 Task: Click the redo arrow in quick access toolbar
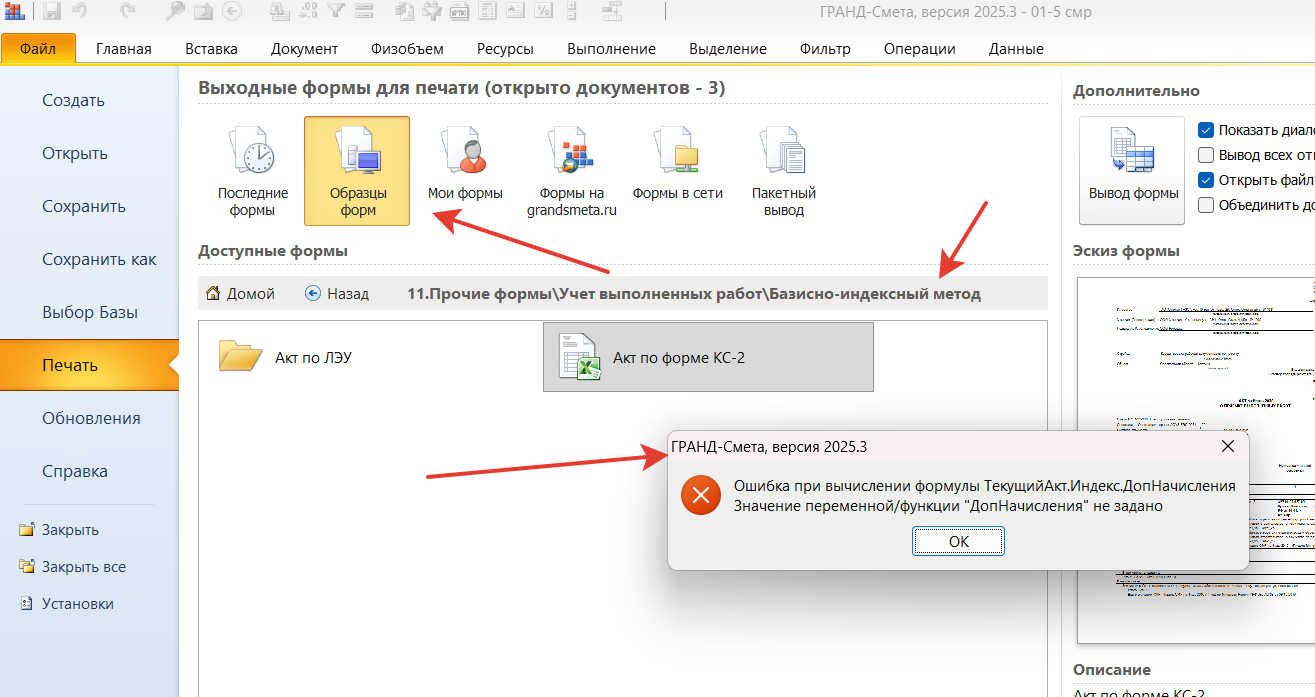click(127, 12)
